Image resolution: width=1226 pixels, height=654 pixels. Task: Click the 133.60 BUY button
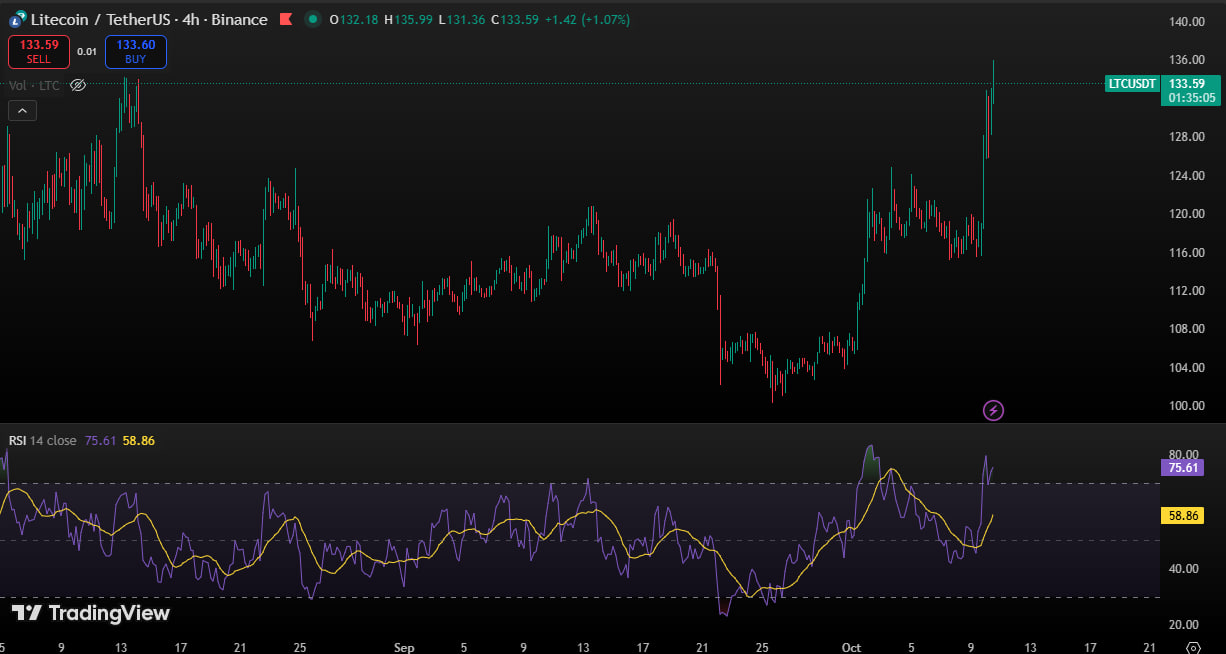tap(135, 52)
